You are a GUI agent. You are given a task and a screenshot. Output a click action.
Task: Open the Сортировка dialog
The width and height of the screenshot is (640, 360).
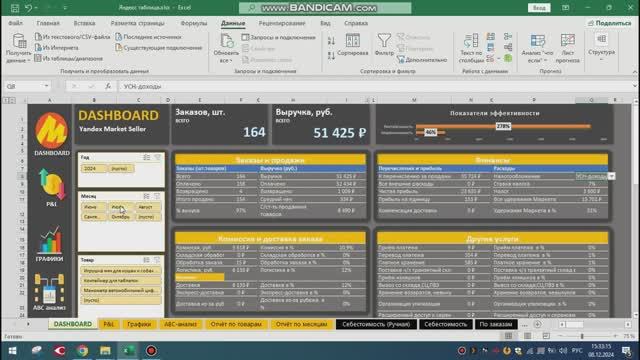click(353, 45)
